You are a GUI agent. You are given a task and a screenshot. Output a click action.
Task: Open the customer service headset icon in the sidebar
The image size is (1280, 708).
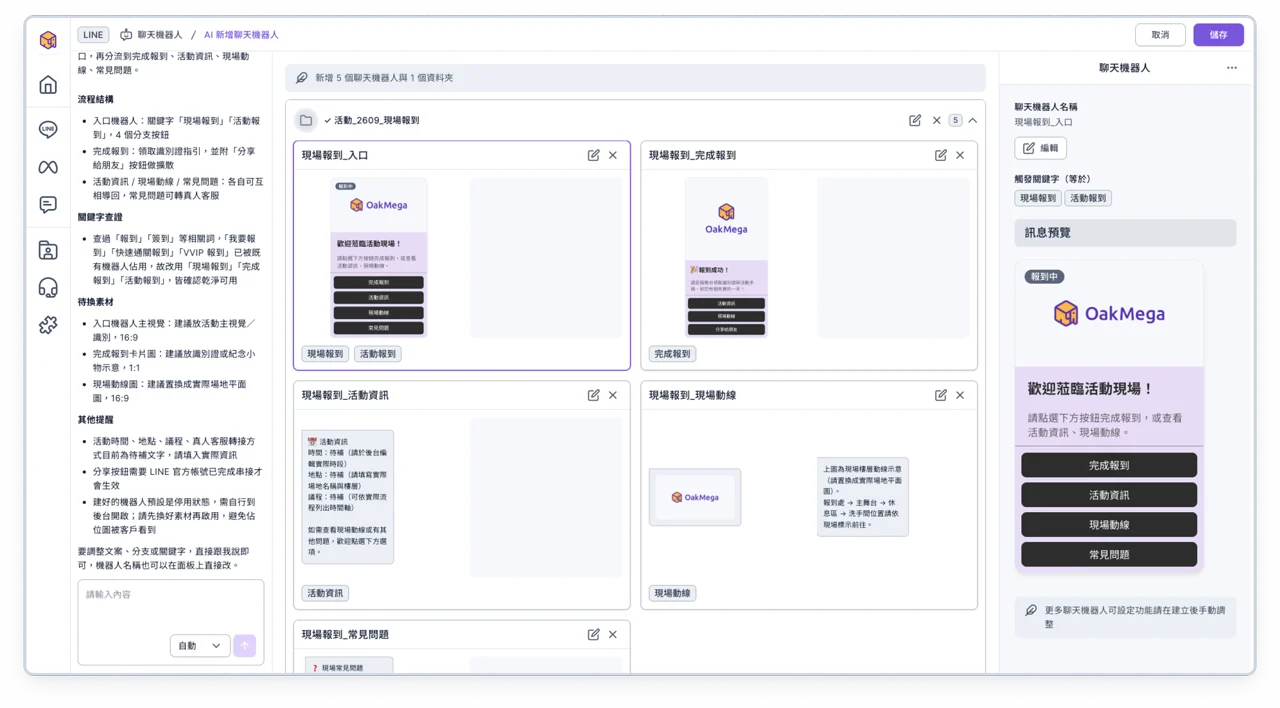[48, 288]
